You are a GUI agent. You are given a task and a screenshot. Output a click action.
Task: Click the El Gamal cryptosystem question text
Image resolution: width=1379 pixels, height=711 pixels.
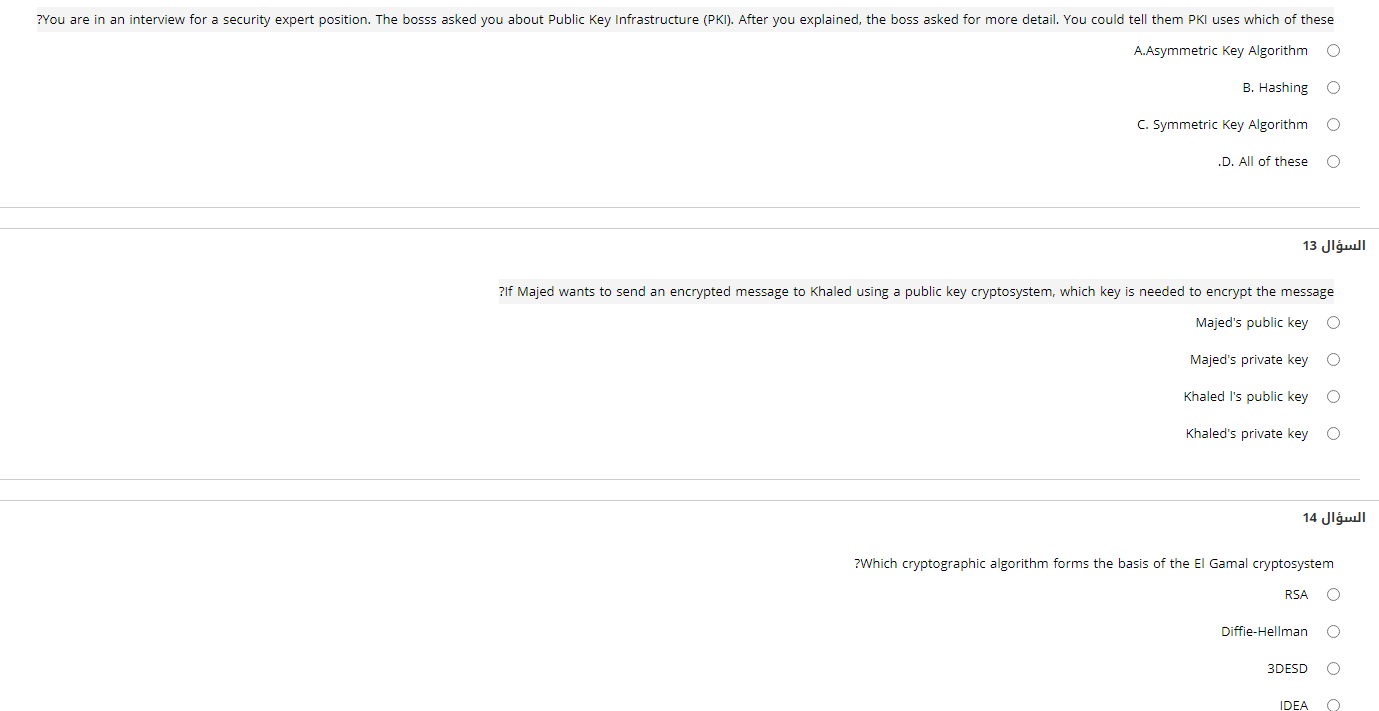[1092, 563]
